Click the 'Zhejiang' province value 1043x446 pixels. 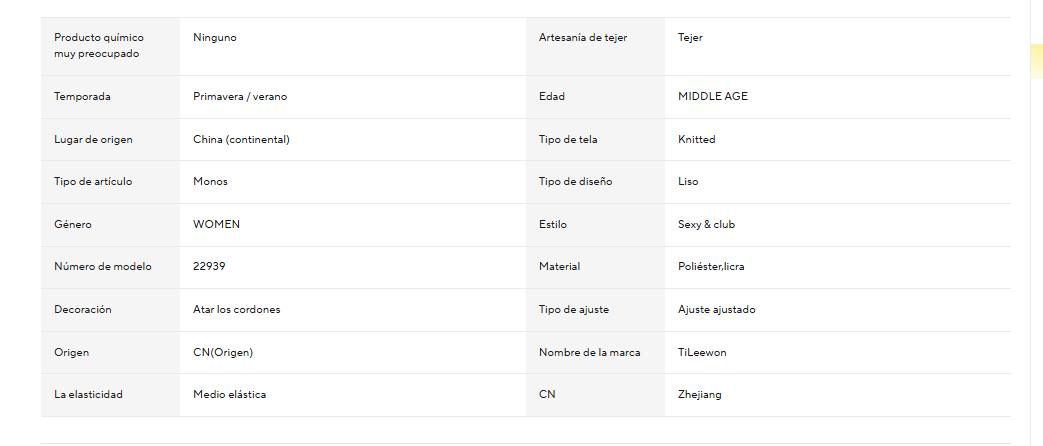(699, 395)
